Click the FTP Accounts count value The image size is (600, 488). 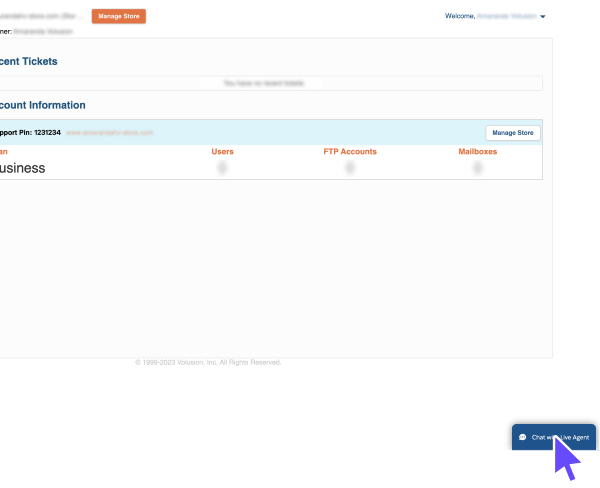(350, 168)
